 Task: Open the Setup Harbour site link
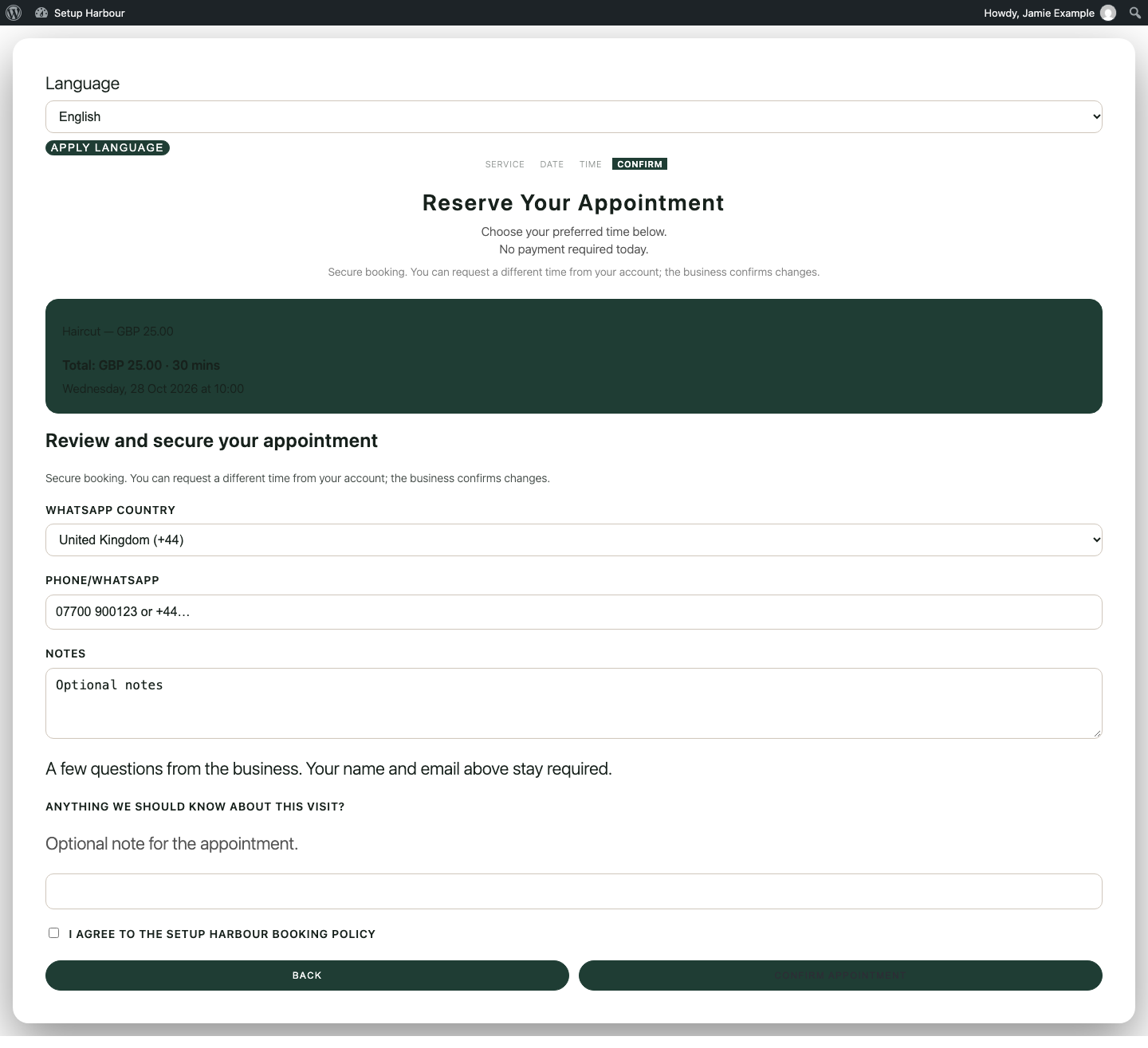[89, 13]
